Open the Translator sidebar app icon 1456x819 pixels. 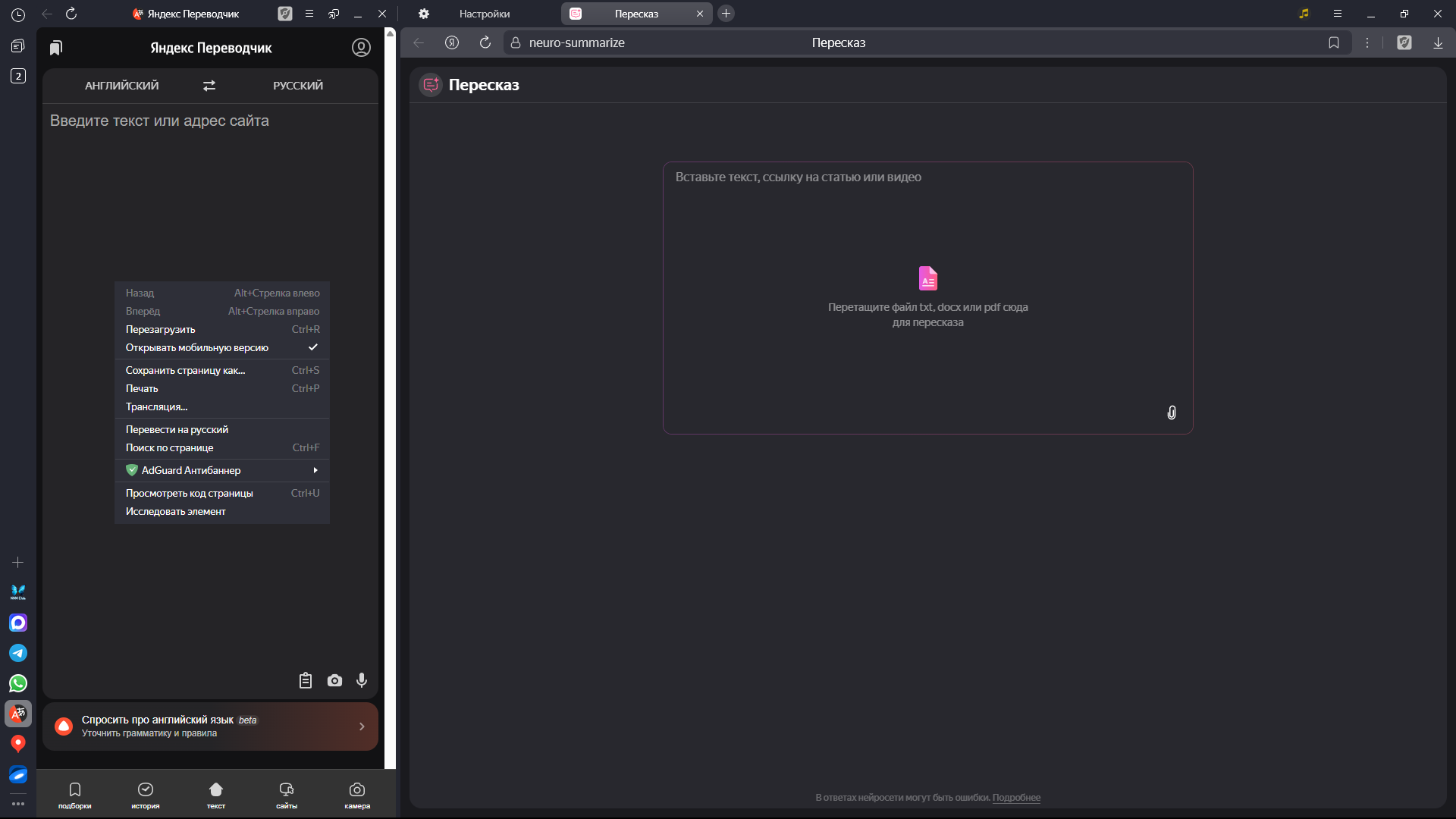(x=18, y=714)
